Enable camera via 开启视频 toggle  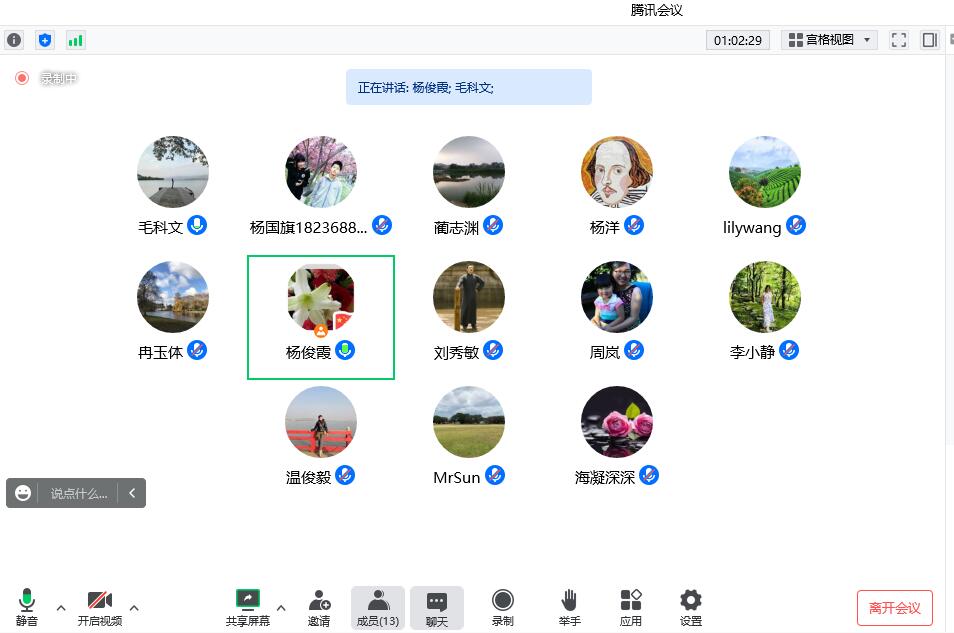pyautogui.click(x=100, y=600)
